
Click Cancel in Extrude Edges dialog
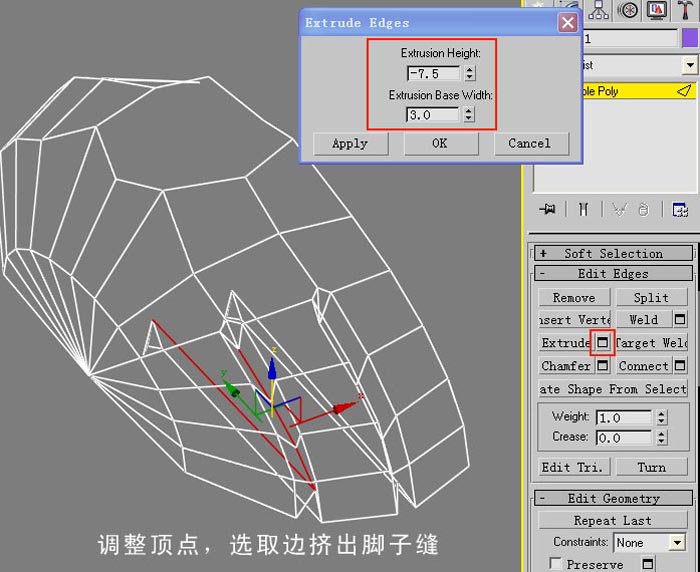pos(530,143)
